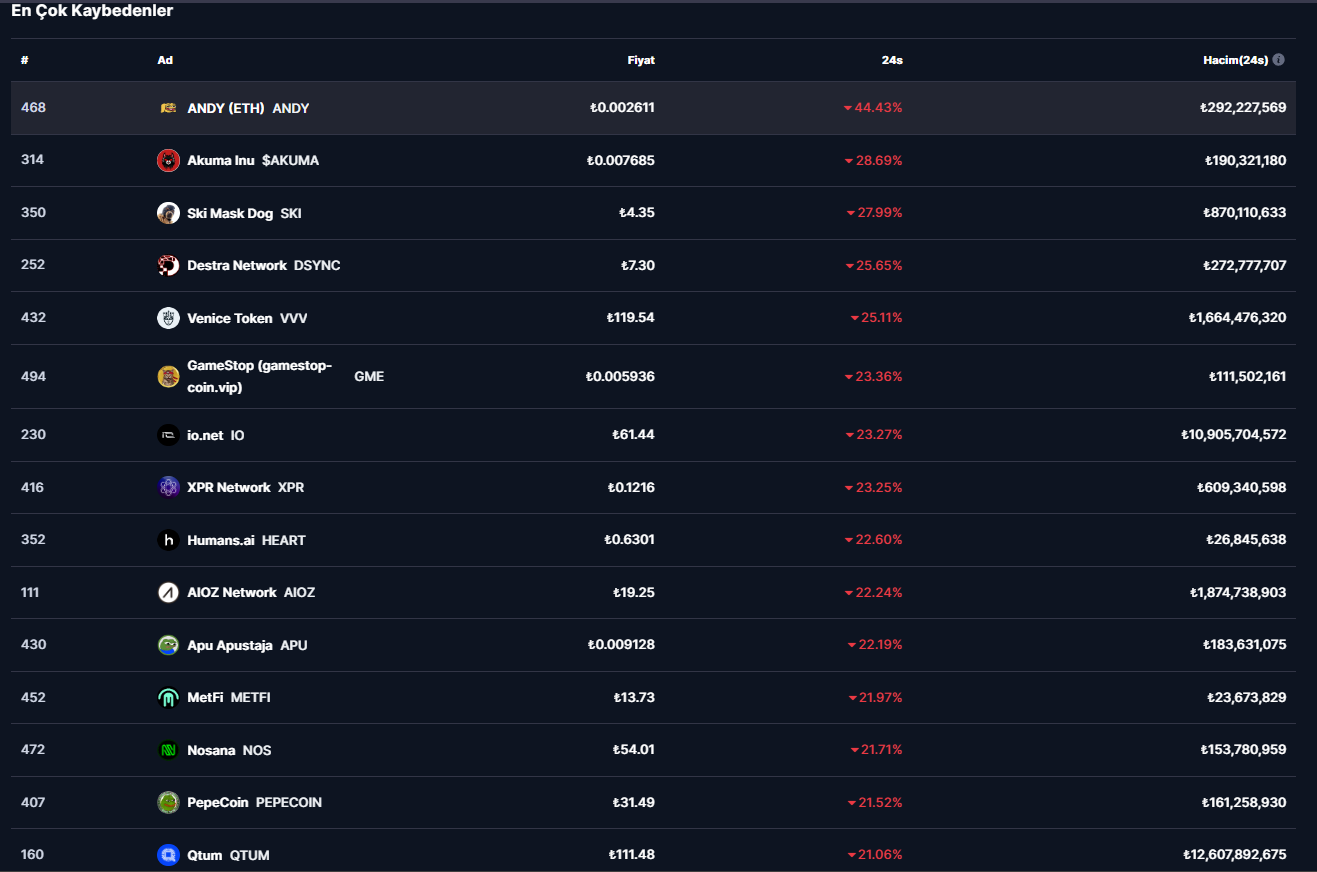The width and height of the screenshot is (1317, 872).
Task: Sort by the Hacim(24s) column header
Action: point(1234,60)
